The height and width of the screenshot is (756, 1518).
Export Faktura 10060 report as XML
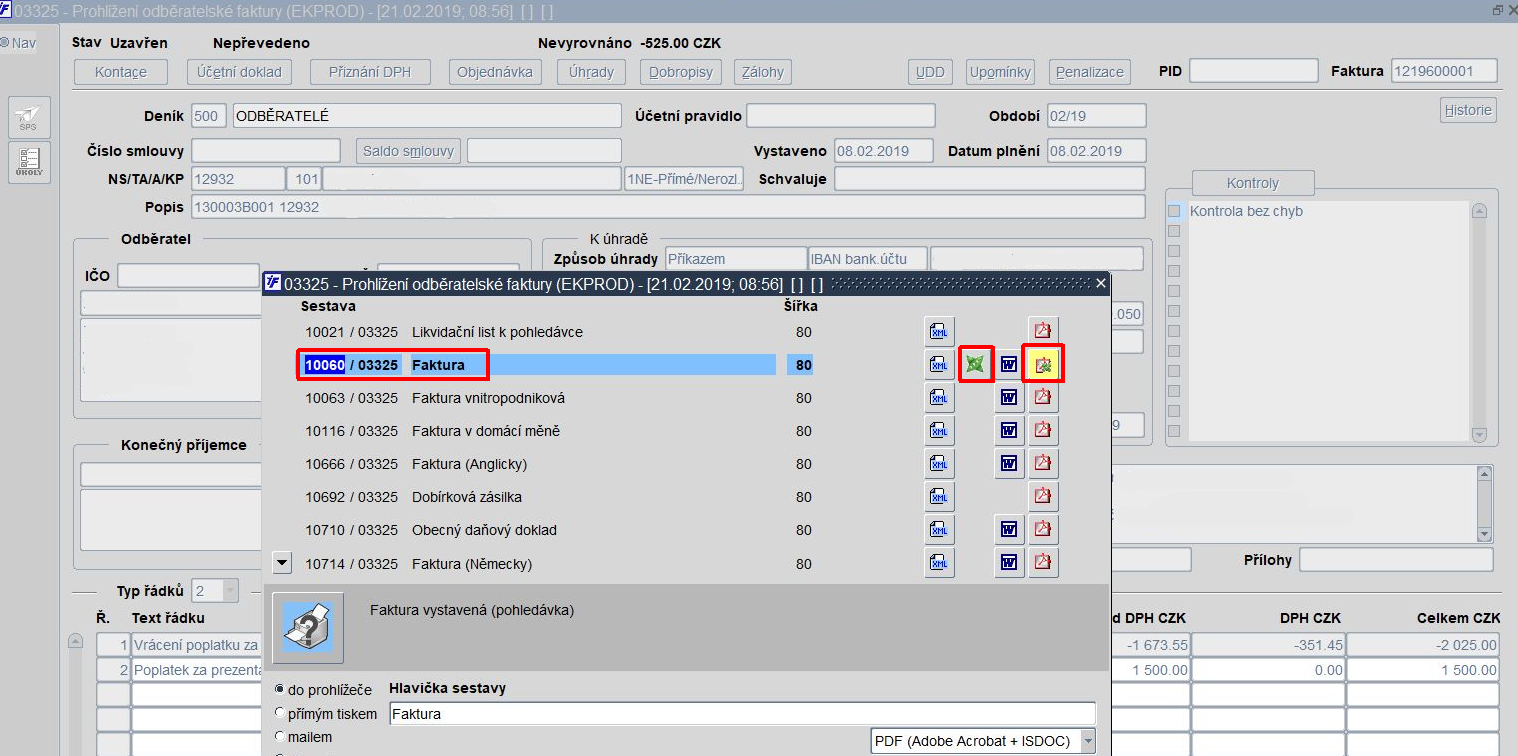coord(939,364)
